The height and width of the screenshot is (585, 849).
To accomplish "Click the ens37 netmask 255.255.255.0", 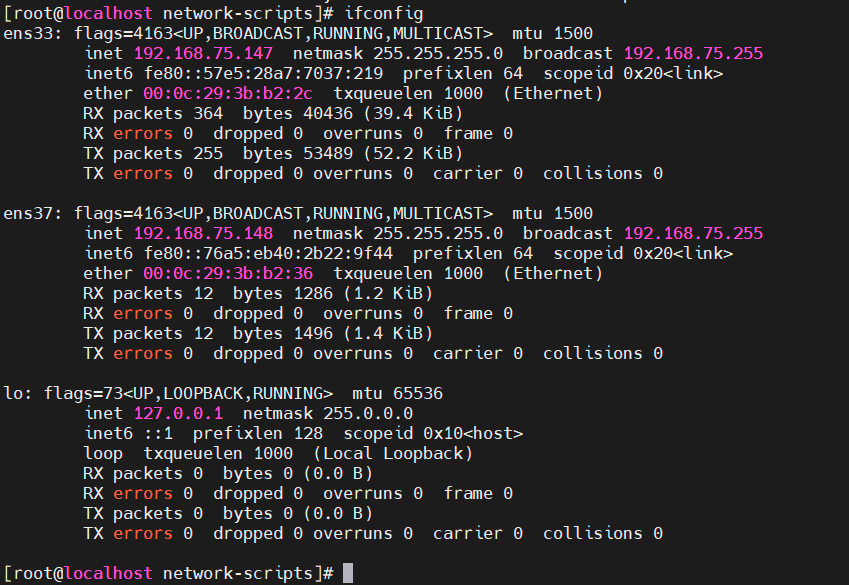I will coord(438,233).
